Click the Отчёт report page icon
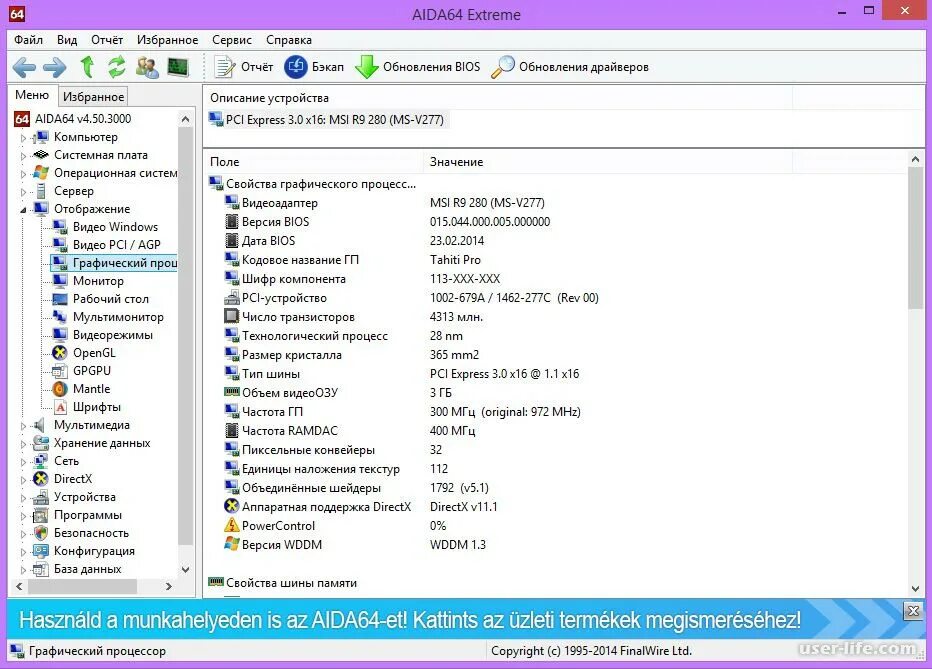The width and height of the screenshot is (932, 669). [224, 67]
